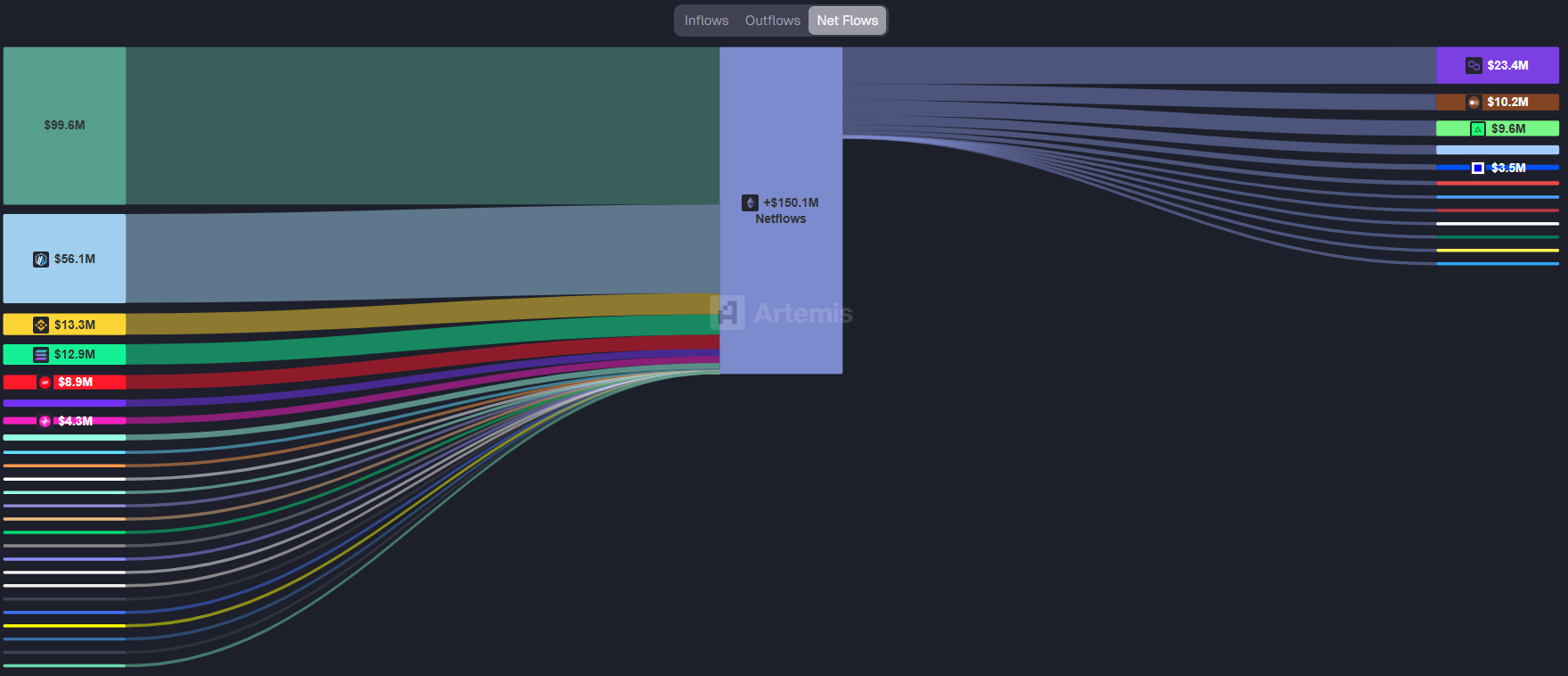The image size is (1568, 676).
Task: Switch to the Outflows tab
Action: 772,21
